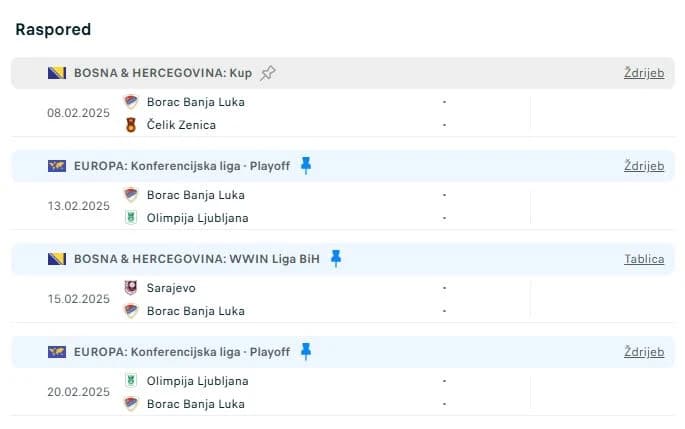The image size is (685, 429).
Task: Open Ždrijeb link for 13.02.2025 Playoff section
Action: click(x=644, y=166)
